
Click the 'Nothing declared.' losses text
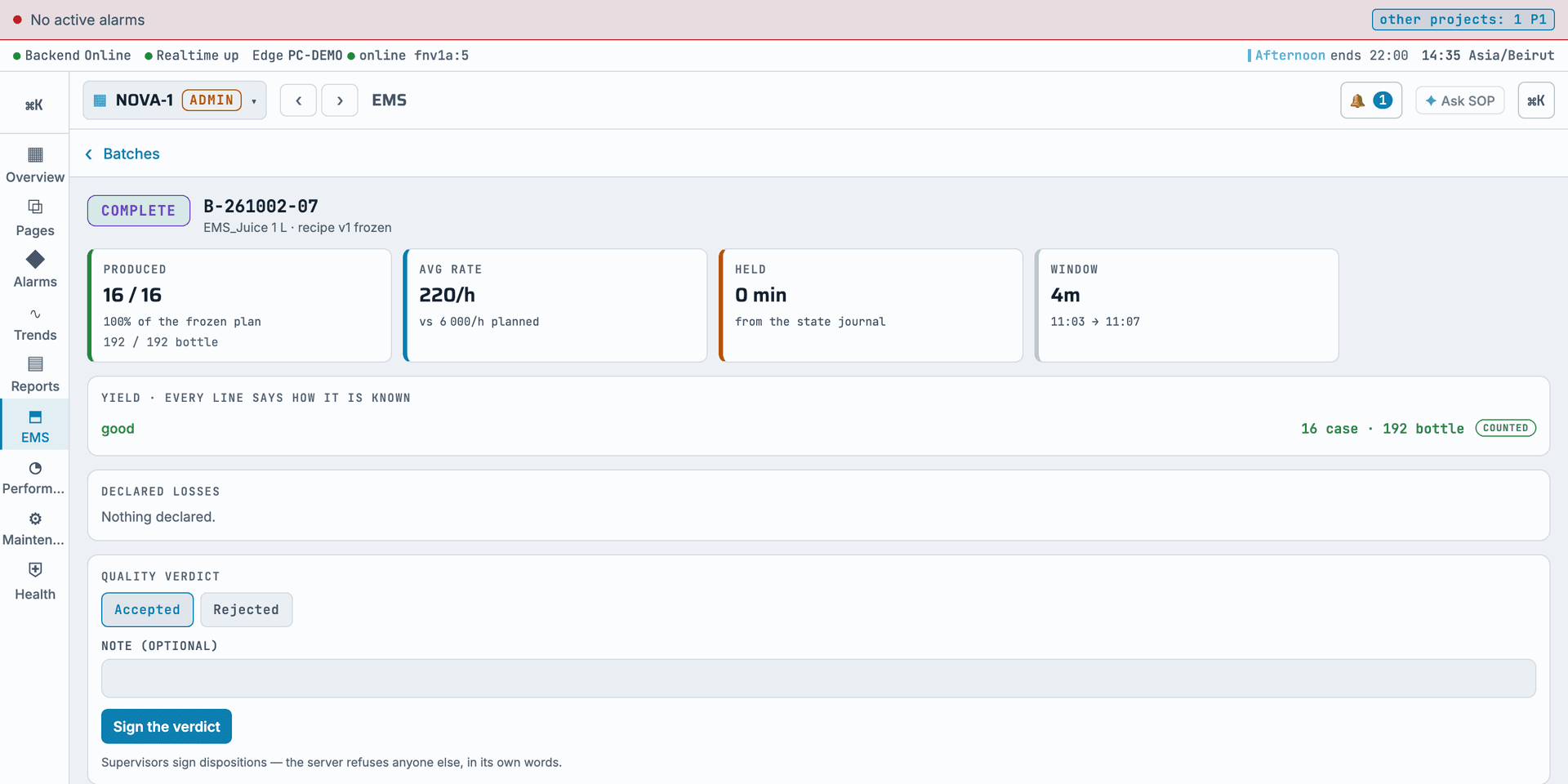pyautogui.click(x=158, y=517)
